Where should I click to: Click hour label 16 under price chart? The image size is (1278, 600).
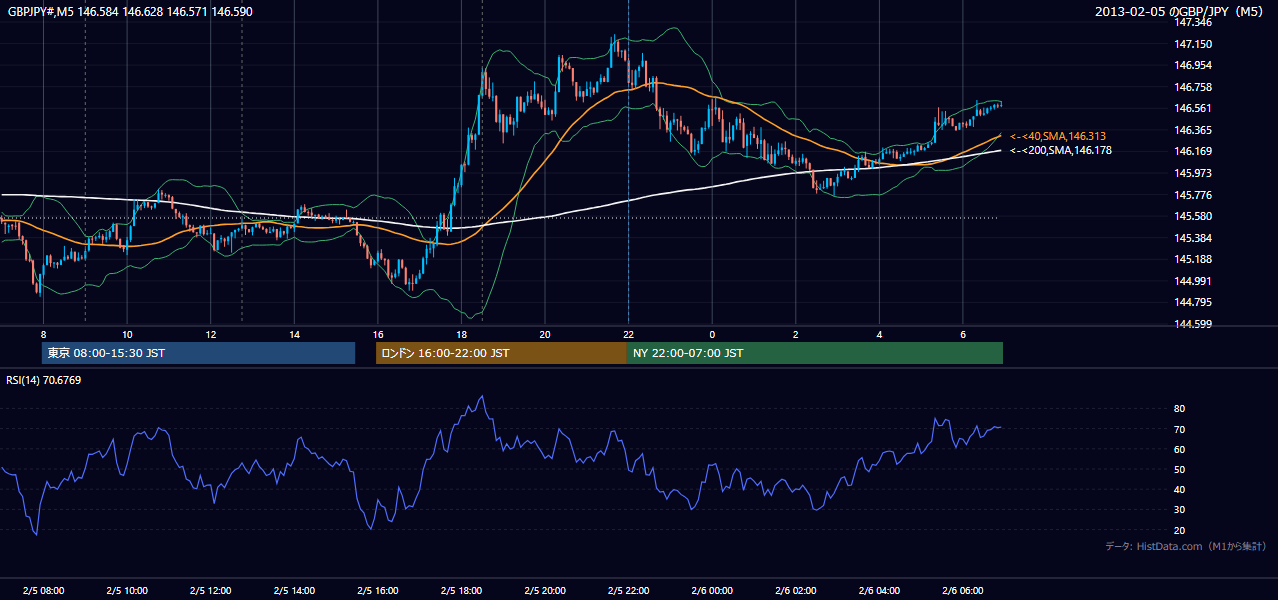click(378, 334)
